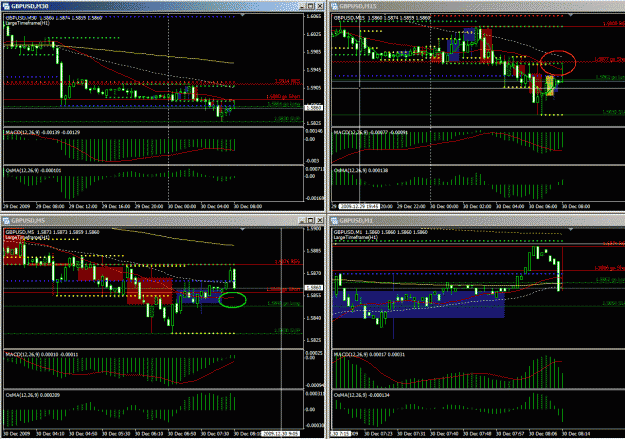Select 1.5914 RES line label in M30 chart

point(287,81)
